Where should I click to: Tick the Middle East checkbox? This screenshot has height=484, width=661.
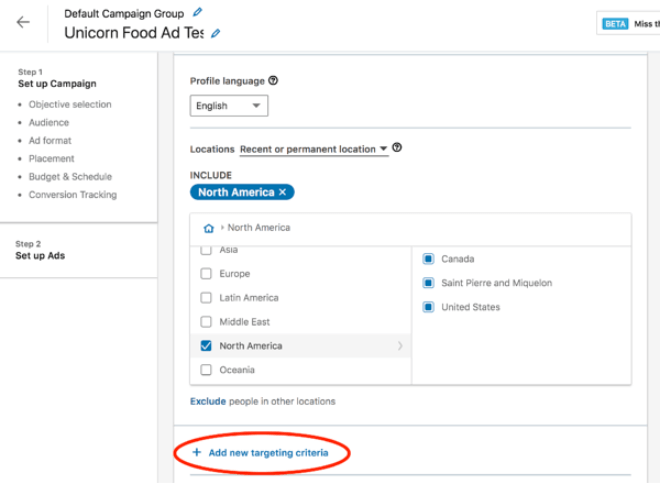click(x=206, y=322)
